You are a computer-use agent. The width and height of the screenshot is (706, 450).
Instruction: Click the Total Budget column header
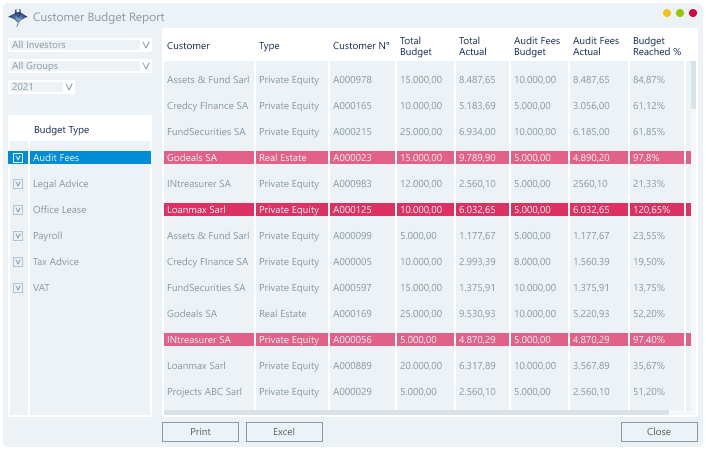tap(416, 46)
